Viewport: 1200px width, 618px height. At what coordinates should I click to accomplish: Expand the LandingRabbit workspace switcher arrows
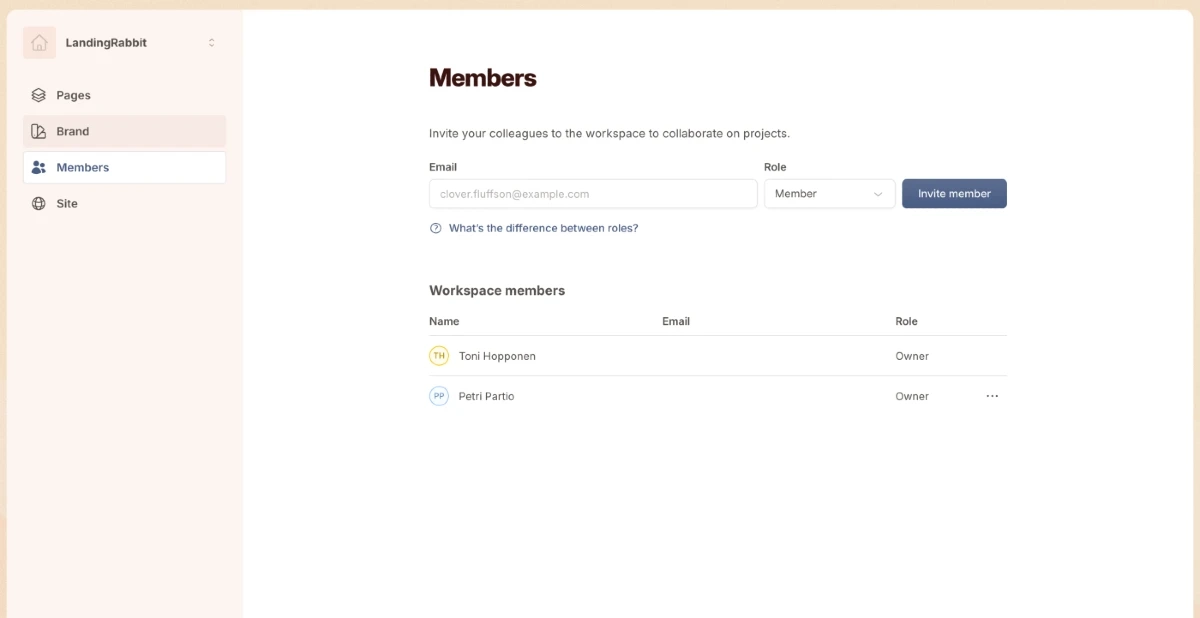point(211,43)
